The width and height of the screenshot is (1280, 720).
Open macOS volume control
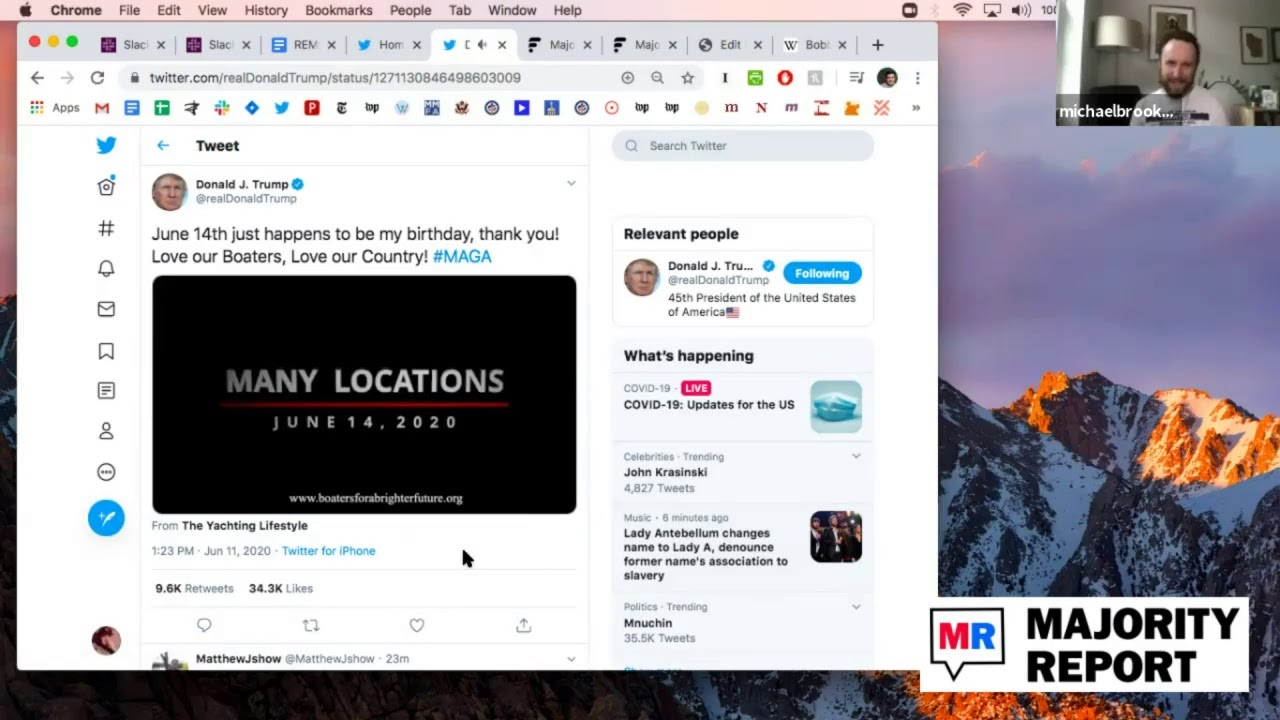[x=1021, y=10]
